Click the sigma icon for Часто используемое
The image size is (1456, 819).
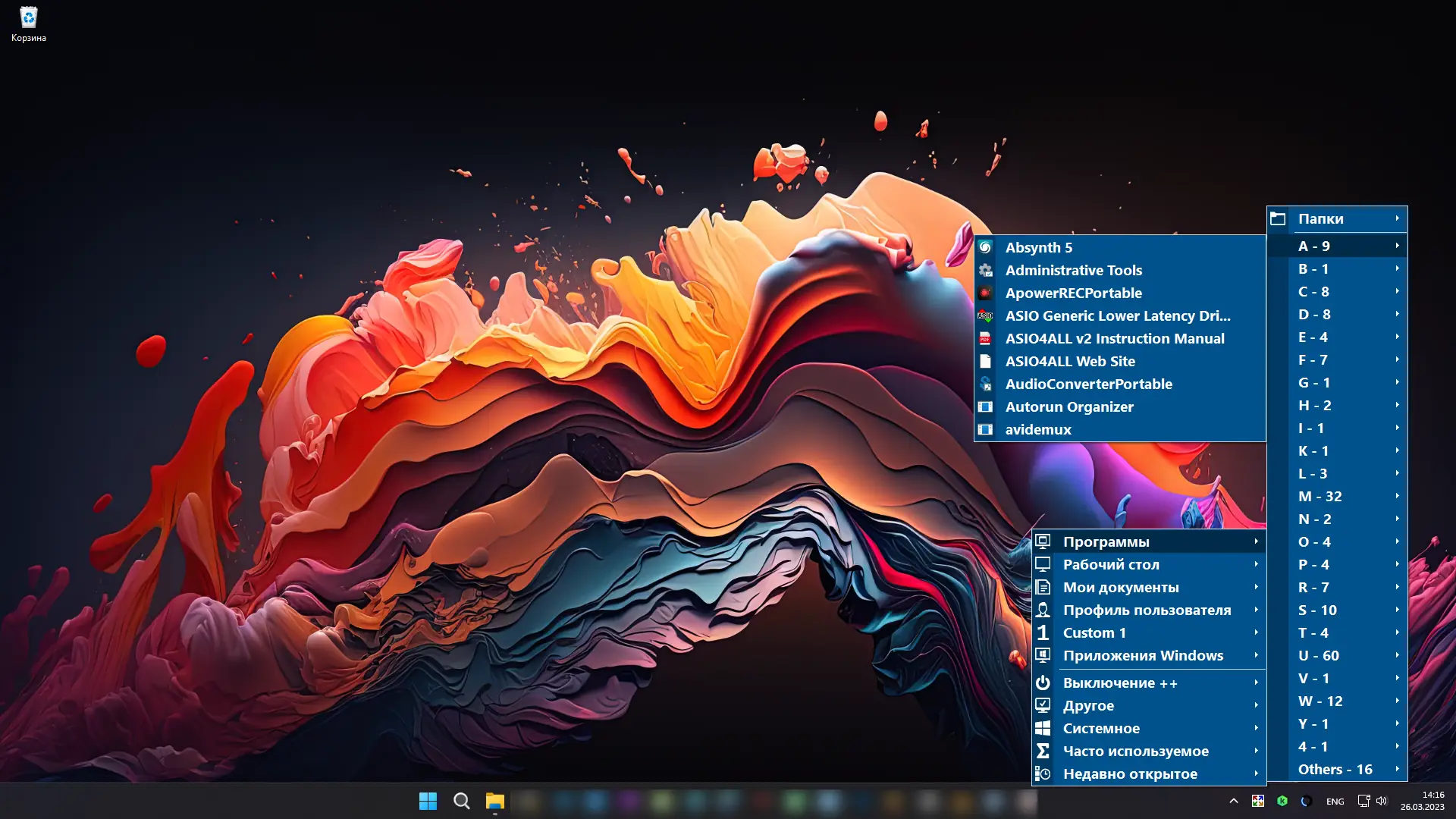[1043, 751]
